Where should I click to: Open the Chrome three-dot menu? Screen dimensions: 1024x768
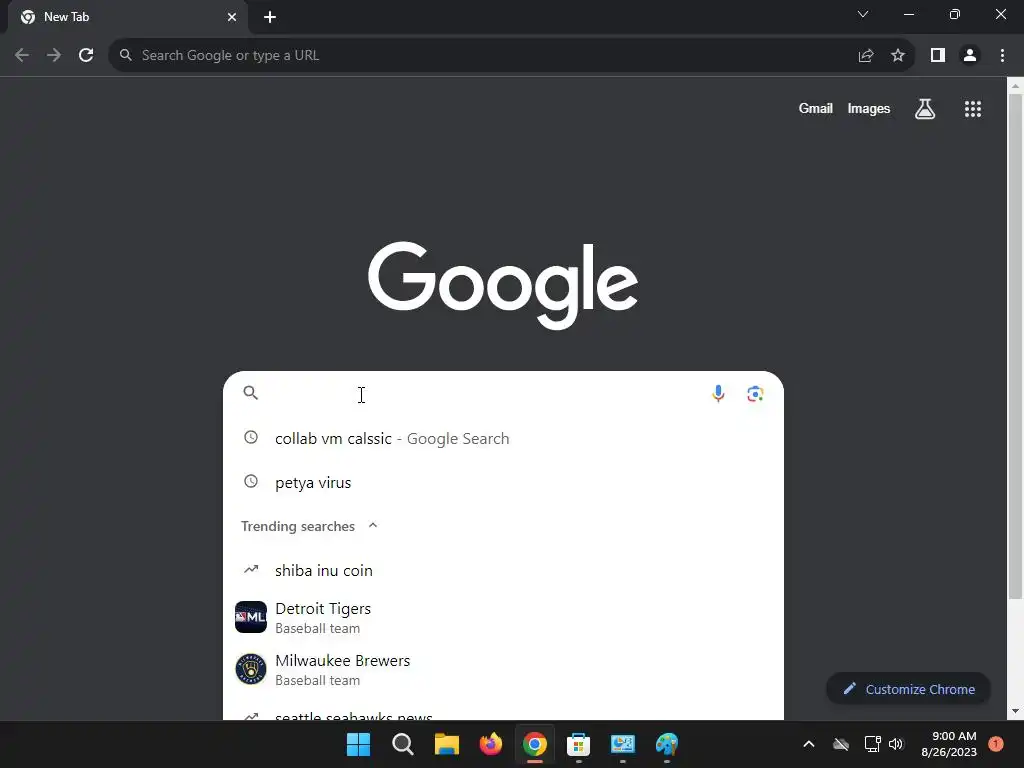pyautogui.click(x=1002, y=56)
